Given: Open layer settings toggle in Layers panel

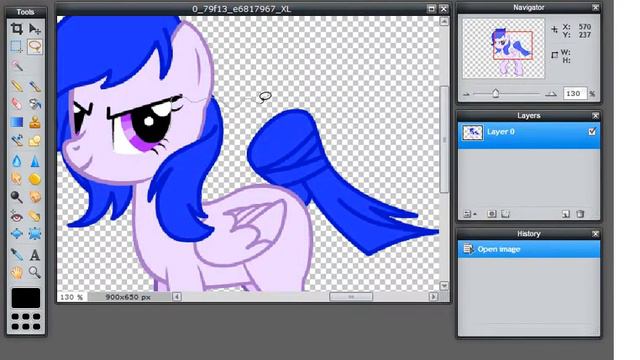Looking at the screenshot, I should point(469,214).
